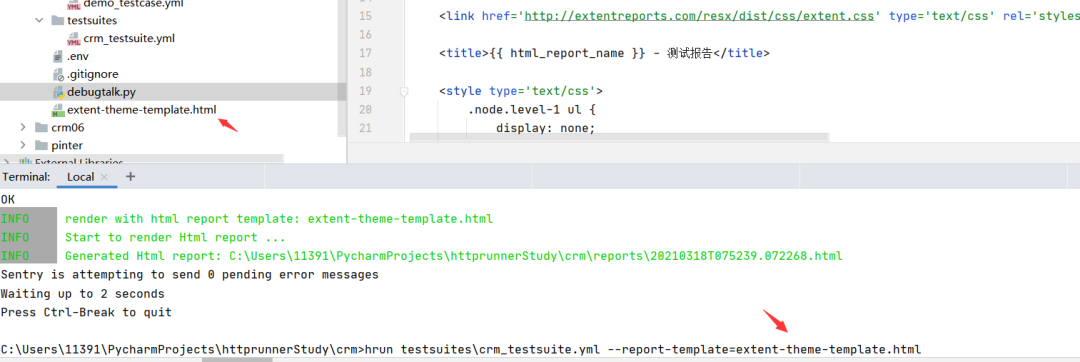Screen dimensions: 1080x362
Task: Expand the crm06 folder
Action: pyautogui.click(x=23, y=127)
